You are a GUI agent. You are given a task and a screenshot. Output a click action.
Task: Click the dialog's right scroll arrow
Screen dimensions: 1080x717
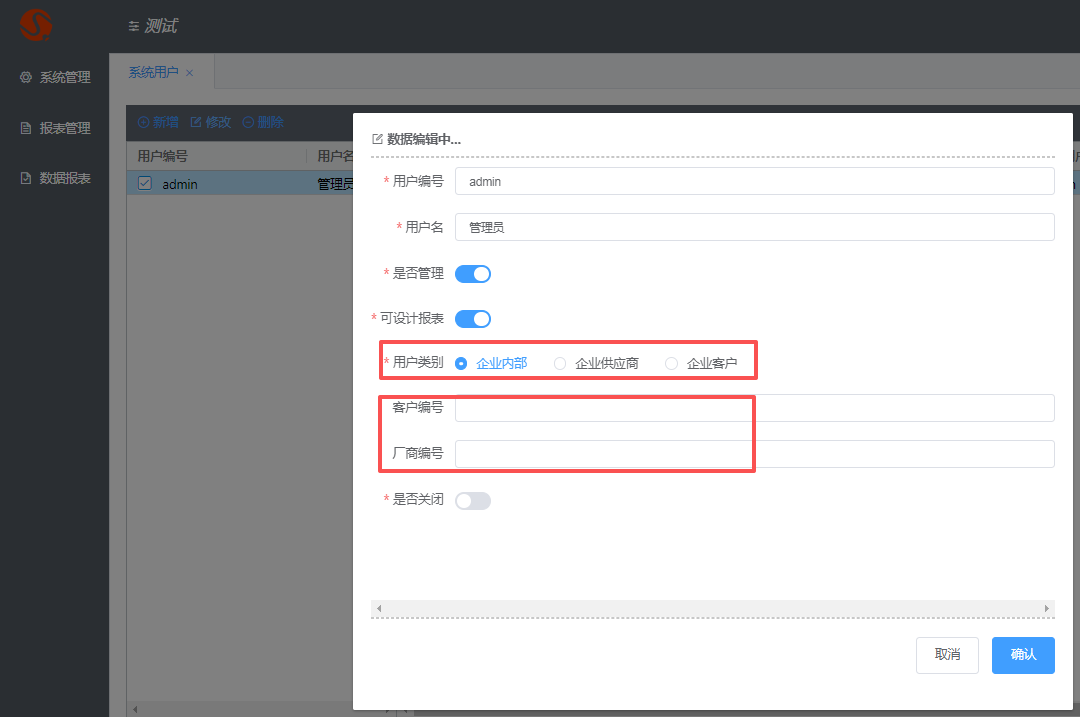[x=1047, y=608]
